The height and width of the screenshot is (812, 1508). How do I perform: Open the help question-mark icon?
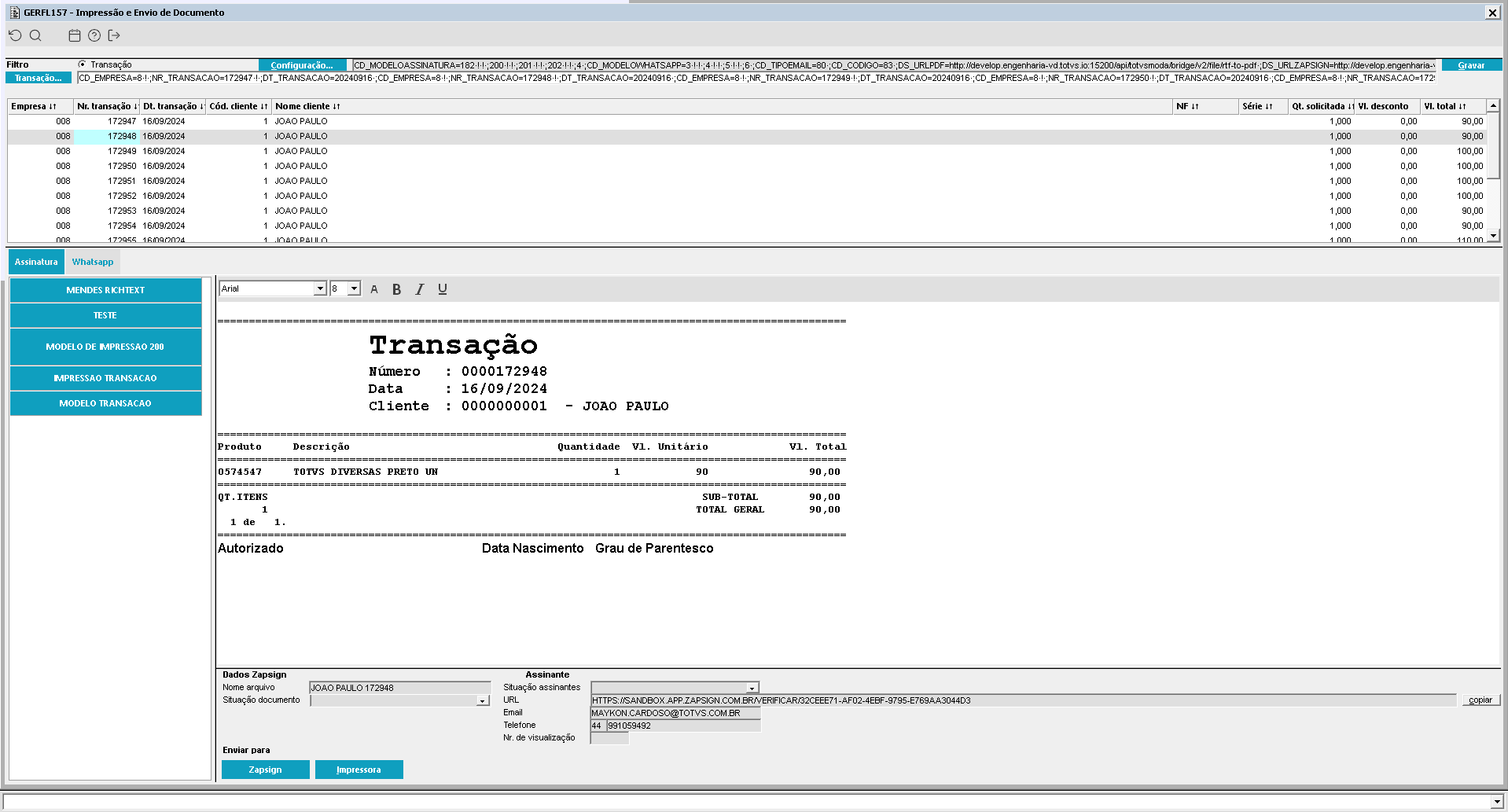pyautogui.click(x=94, y=35)
